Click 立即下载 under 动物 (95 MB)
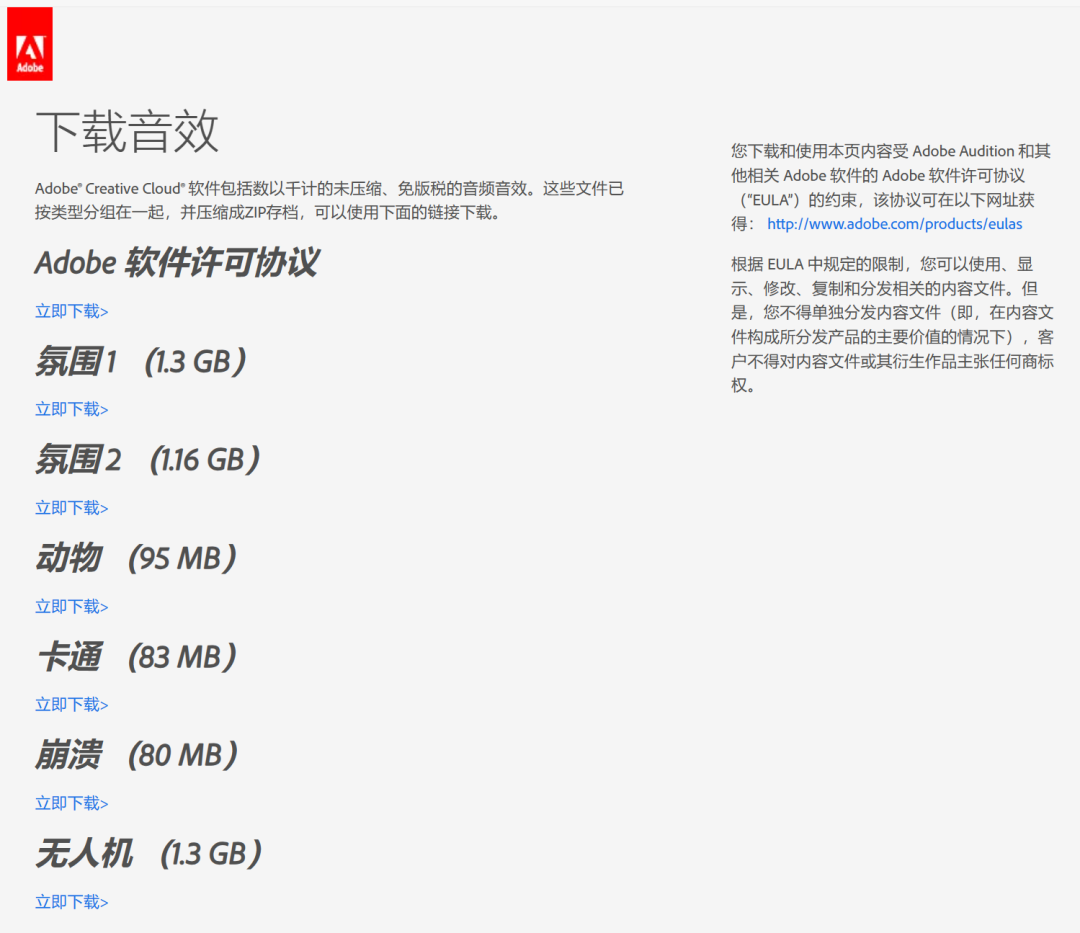The height and width of the screenshot is (933, 1080). pos(72,606)
